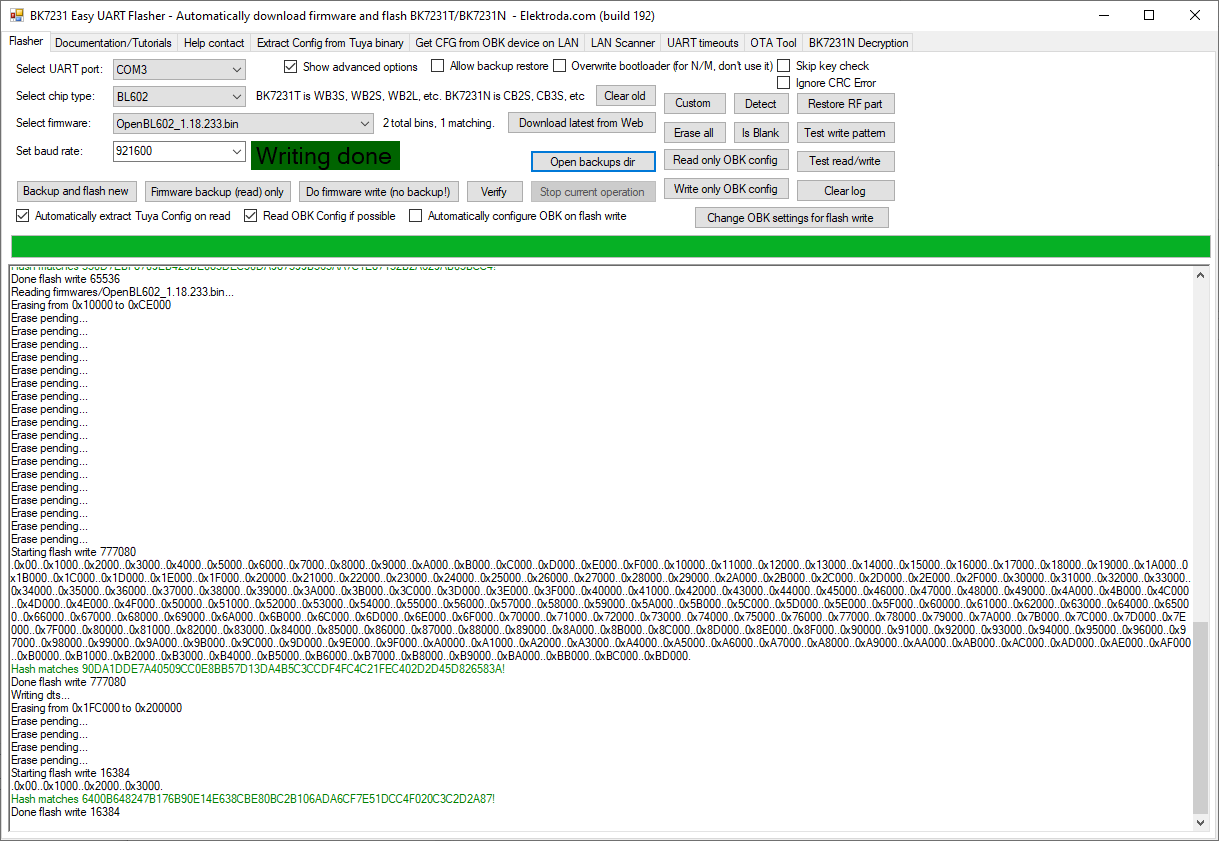Click the log scrollbar up arrow

coord(1201,275)
